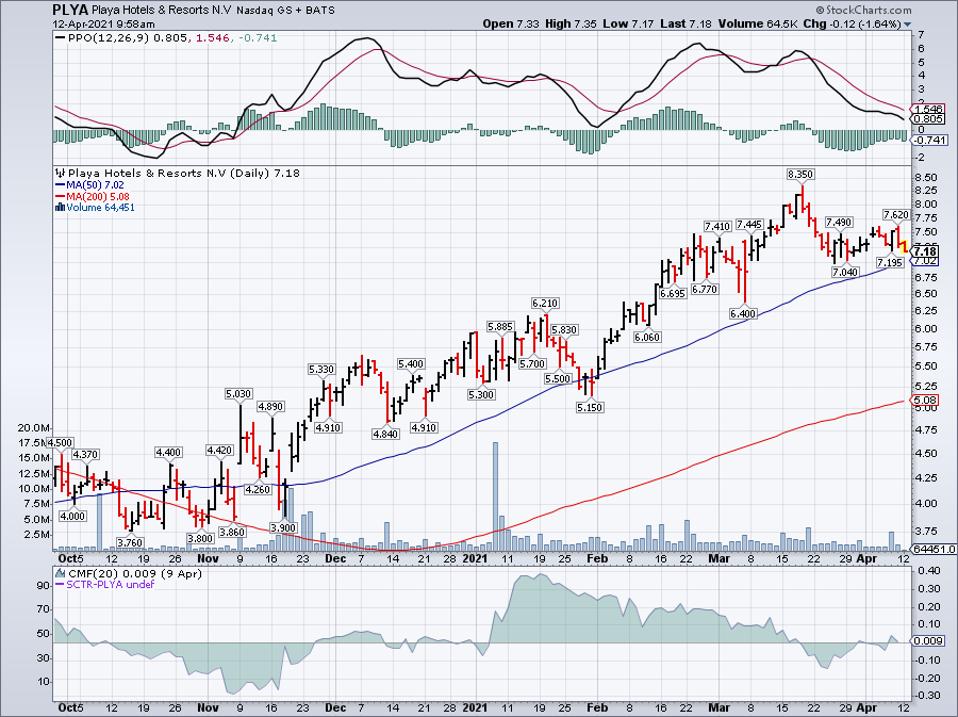Click the area chart icon beside CMF(20)
The image size is (958, 717).
[x=60, y=574]
